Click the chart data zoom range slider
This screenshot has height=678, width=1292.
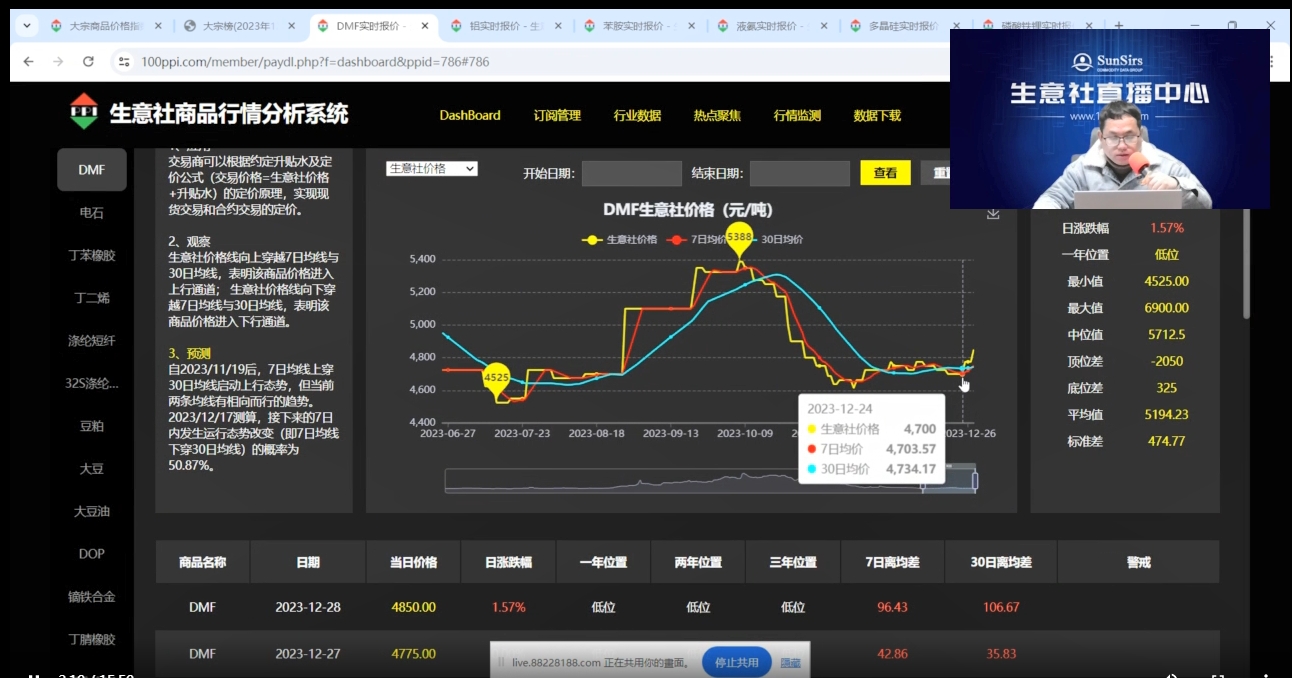pos(711,481)
